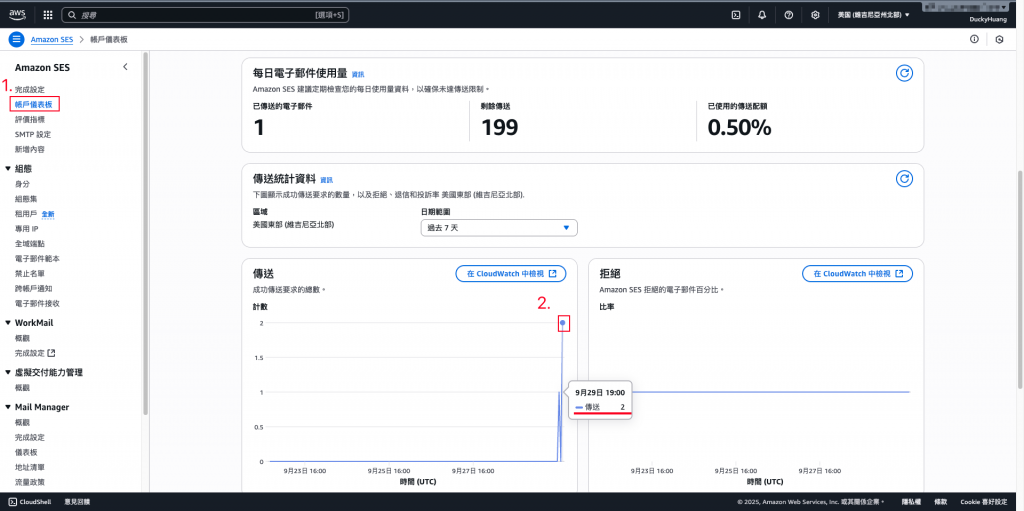Open 概觀 under 虛擬交付能力管理
Image resolution: width=1024 pixels, height=511 pixels.
pos(22,387)
